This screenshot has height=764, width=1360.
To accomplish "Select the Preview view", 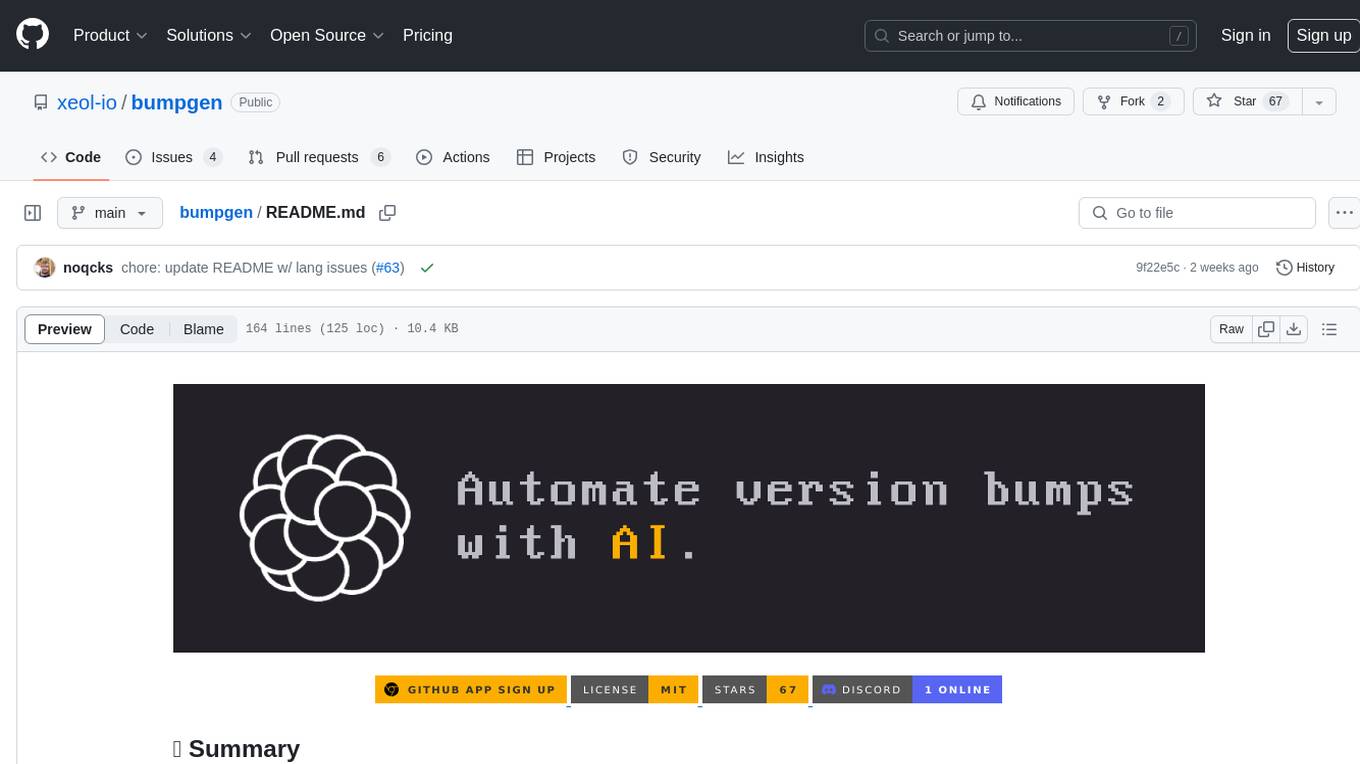I will 65,329.
